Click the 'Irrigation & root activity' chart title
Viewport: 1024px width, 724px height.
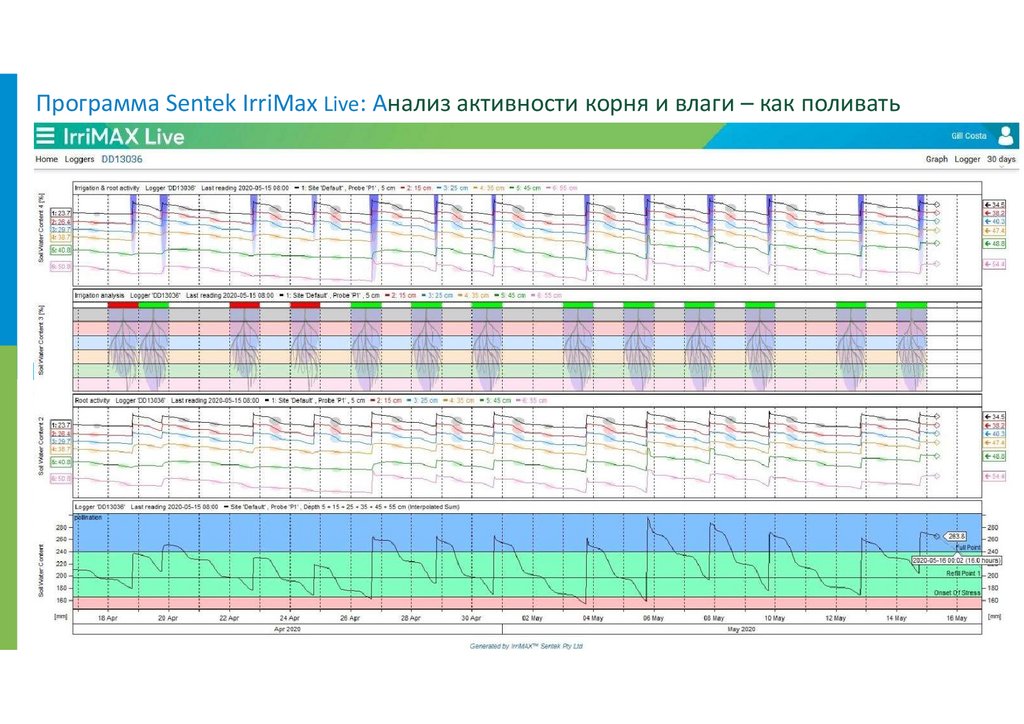[107, 188]
